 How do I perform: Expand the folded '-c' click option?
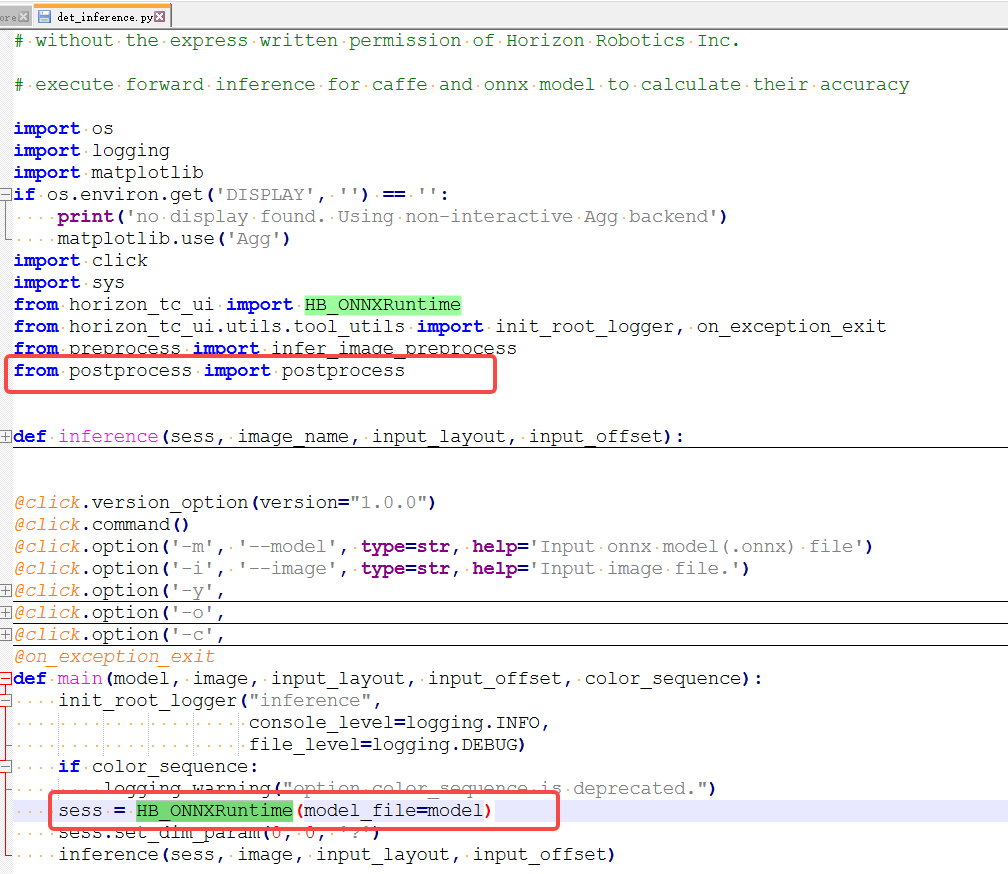coord(6,635)
